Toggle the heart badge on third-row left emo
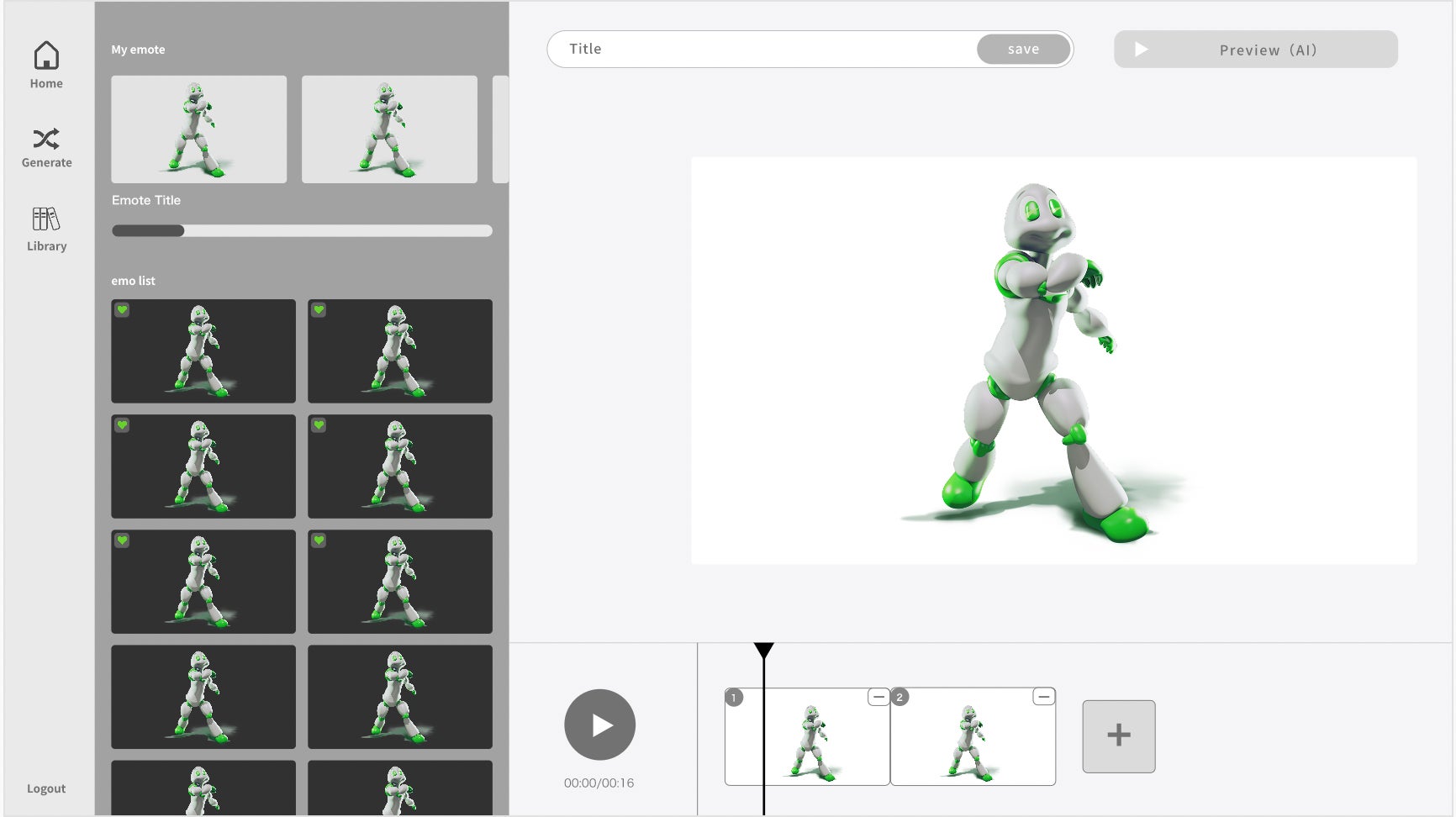This screenshot has width=1456, height=817. coord(123,540)
